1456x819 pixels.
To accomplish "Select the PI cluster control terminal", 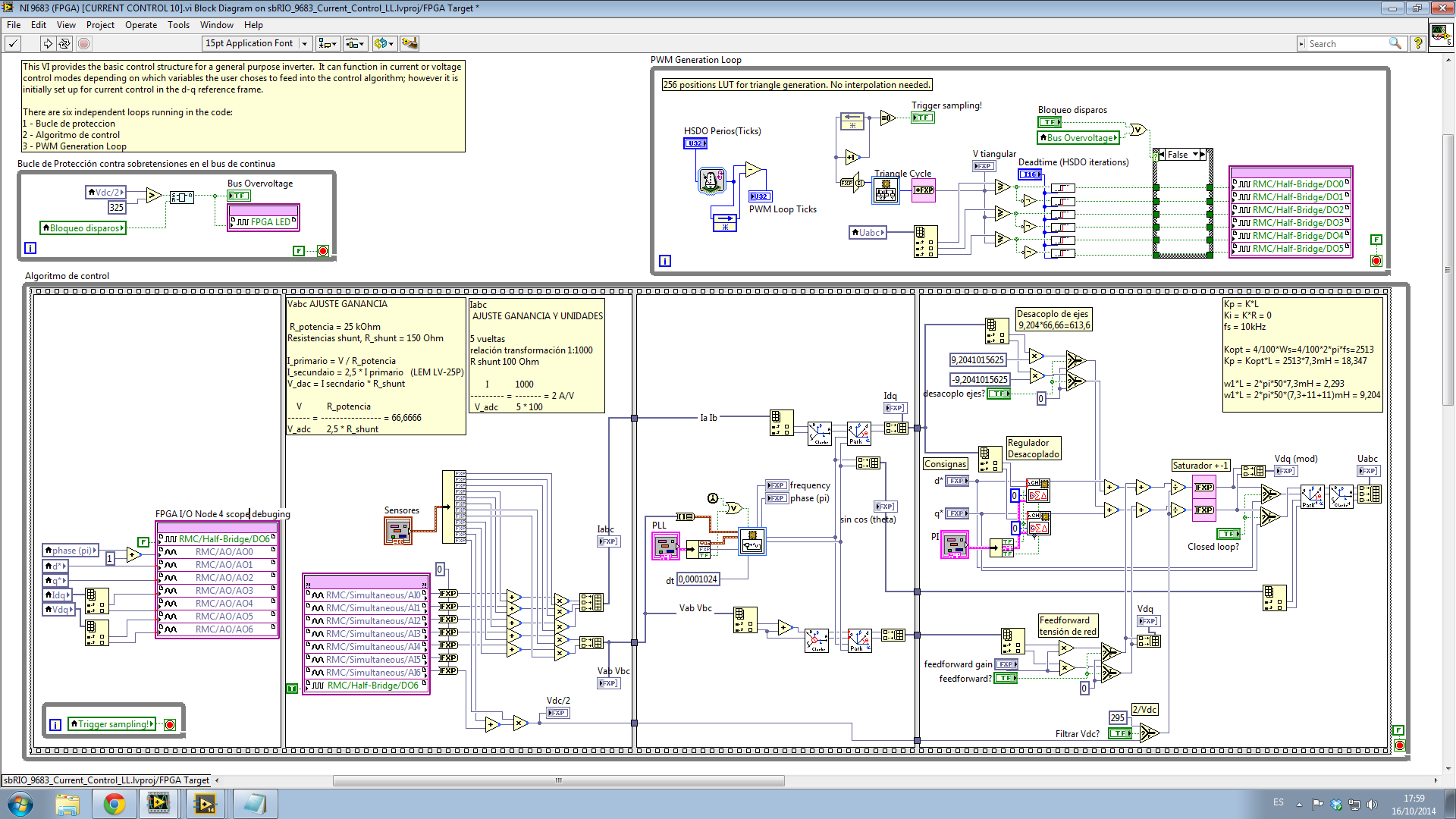I will pyautogui.click(x=955, y=544).
